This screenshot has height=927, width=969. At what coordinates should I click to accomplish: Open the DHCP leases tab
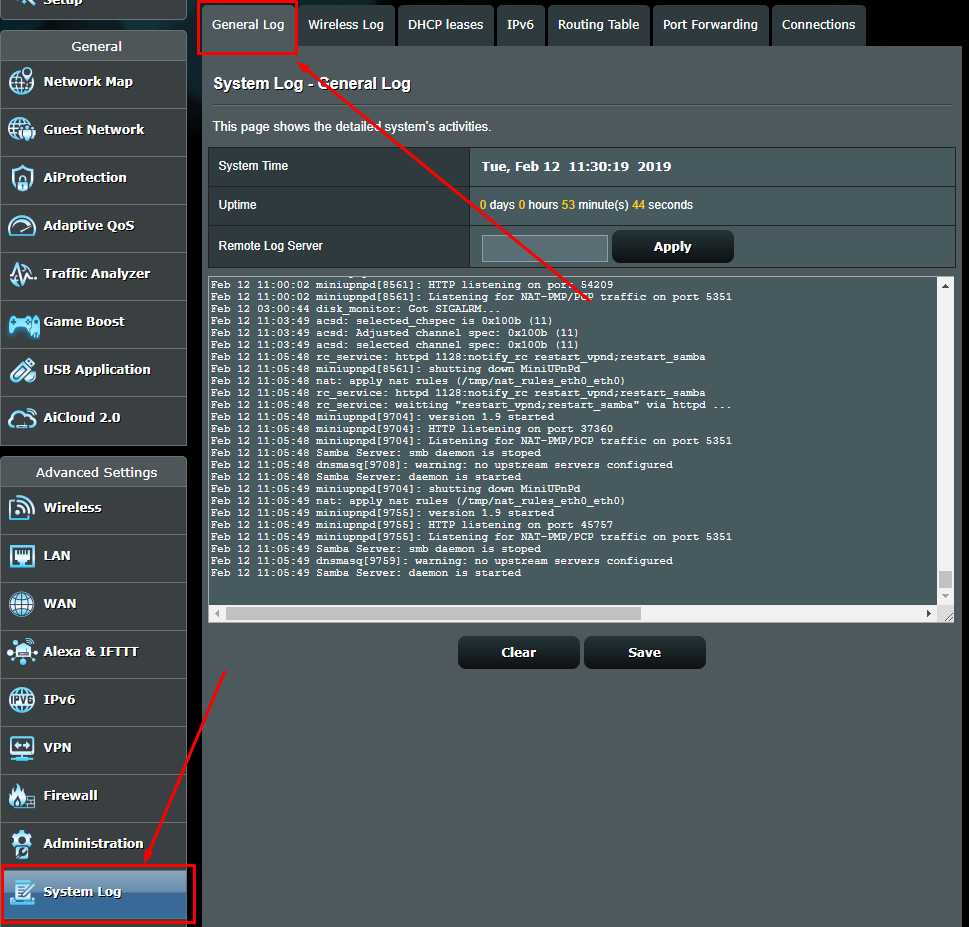pos(445,25)
